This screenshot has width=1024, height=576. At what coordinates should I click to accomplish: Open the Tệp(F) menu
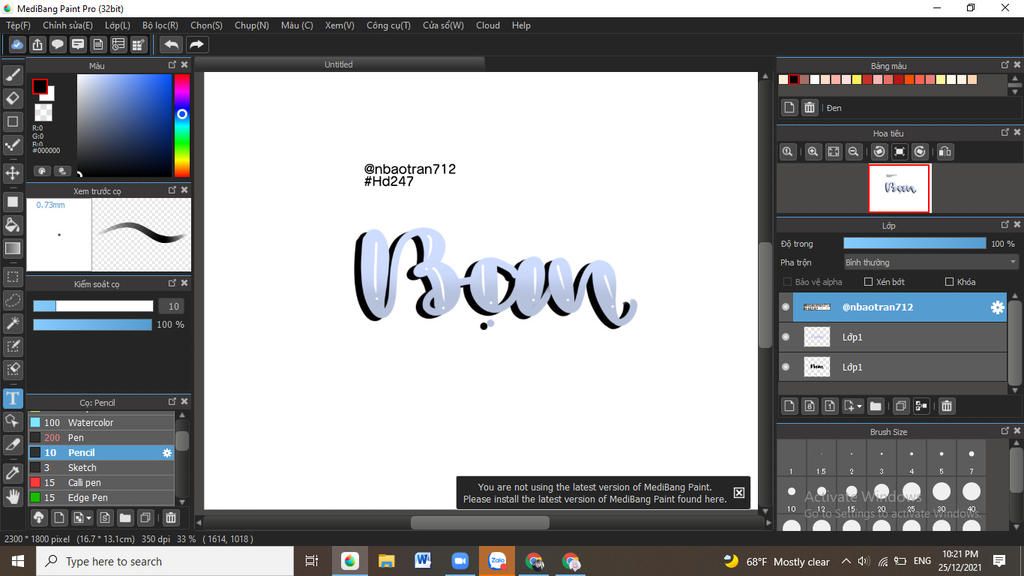click(x=18, y=25)
